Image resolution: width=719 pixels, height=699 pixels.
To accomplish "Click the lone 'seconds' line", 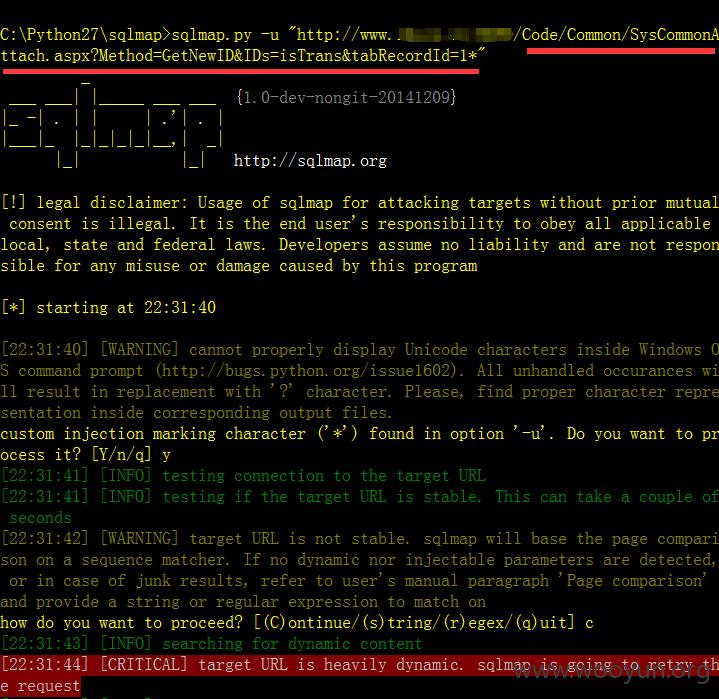I will (x=40, y=518).
